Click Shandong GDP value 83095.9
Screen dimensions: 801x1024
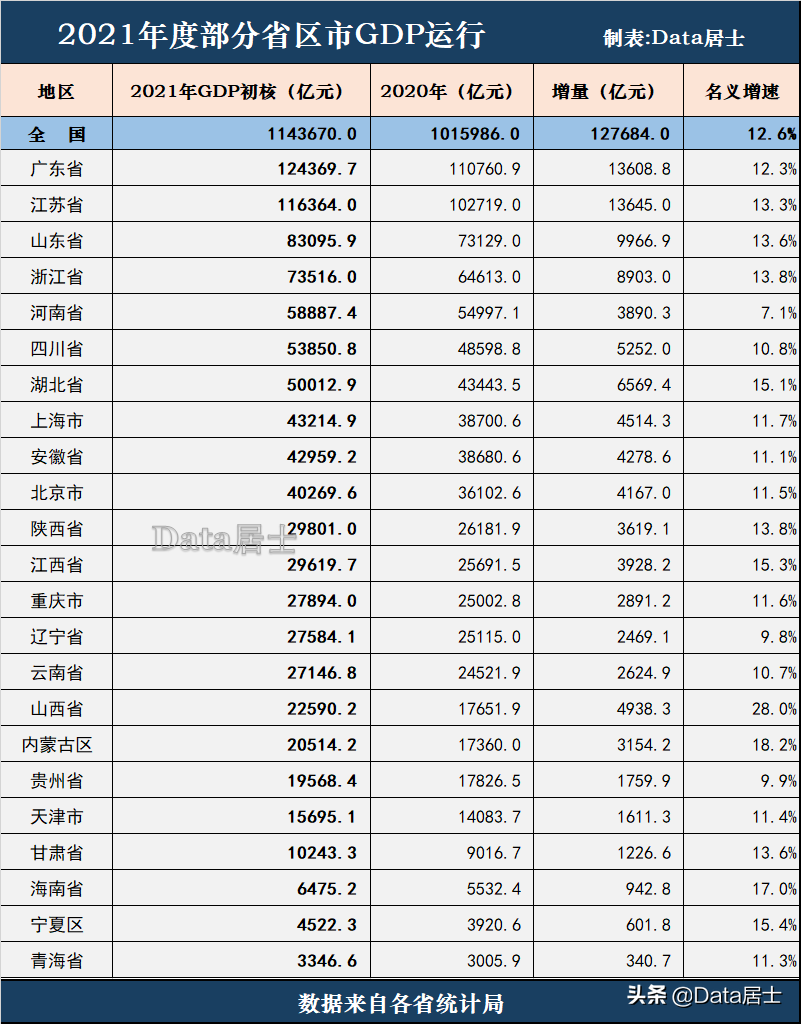(322, 241)
